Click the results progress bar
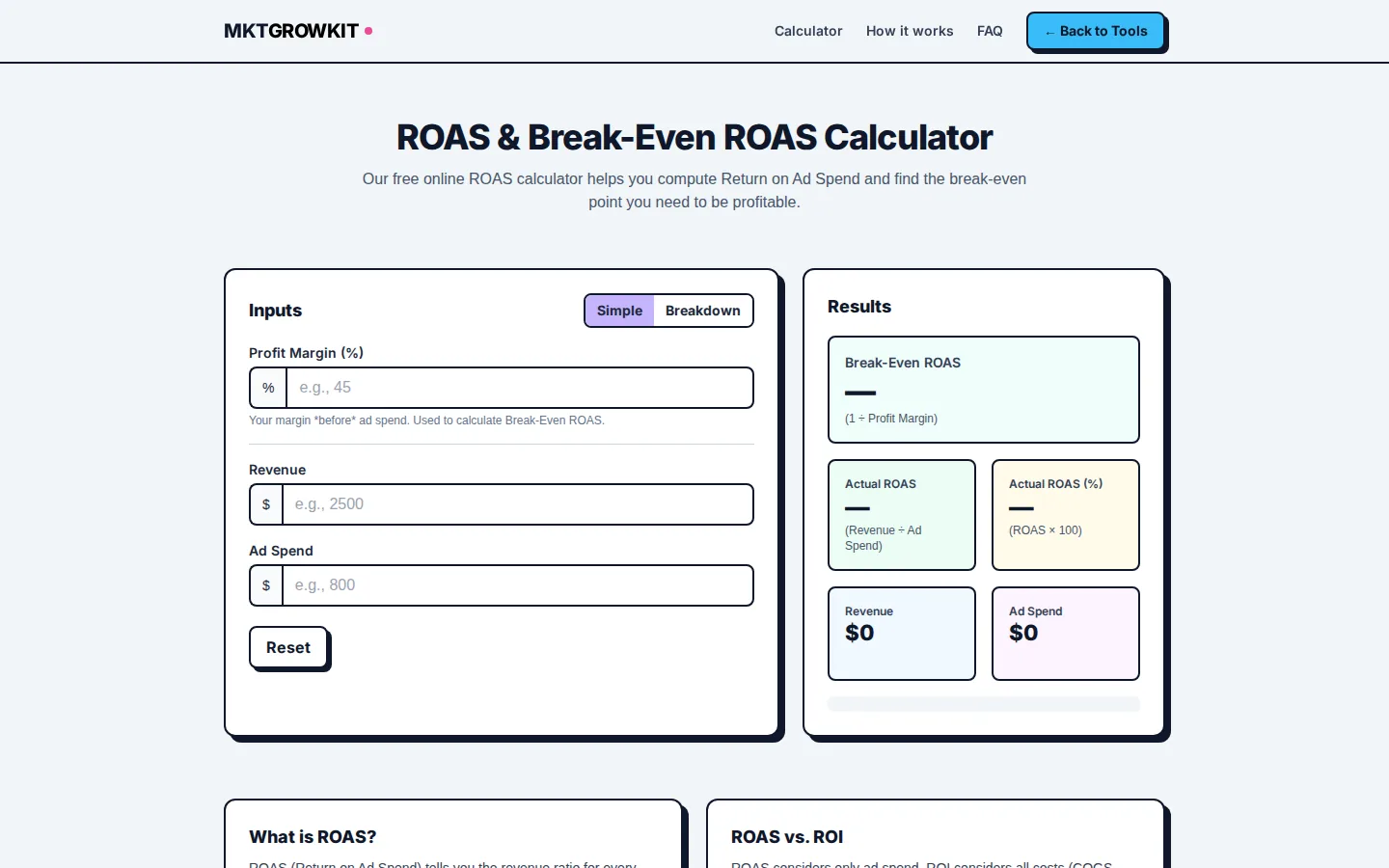The image size is (1389, 868). 984,704
